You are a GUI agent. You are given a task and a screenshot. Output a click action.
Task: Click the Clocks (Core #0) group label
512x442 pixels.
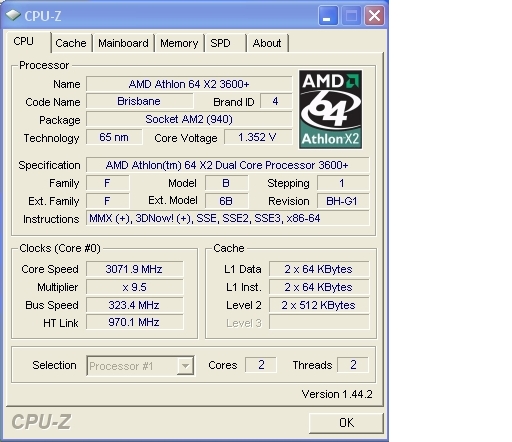coord(60,248)
